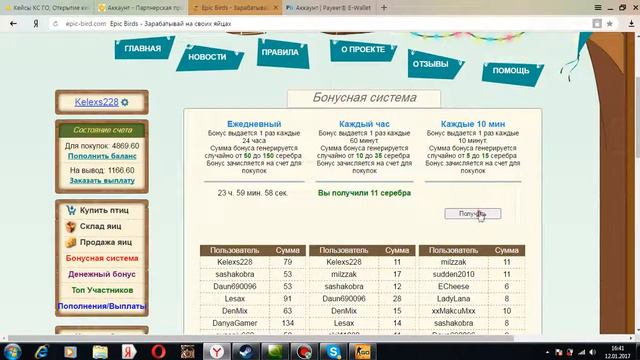Screen dimensions: 640x360
Task: Open the Денежный бонус menu item
Action: [102, 274]
